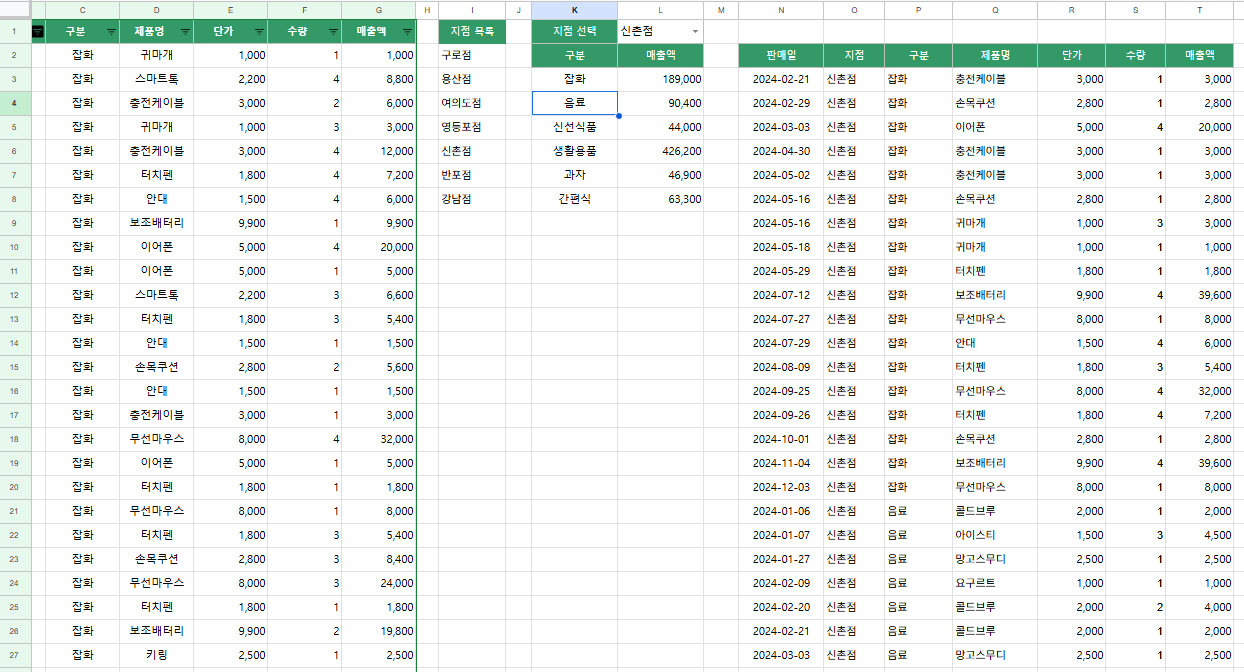Screen dimensions: 1244x672
Task: Click the 2024-12-03 date cell
Action: 781,487
